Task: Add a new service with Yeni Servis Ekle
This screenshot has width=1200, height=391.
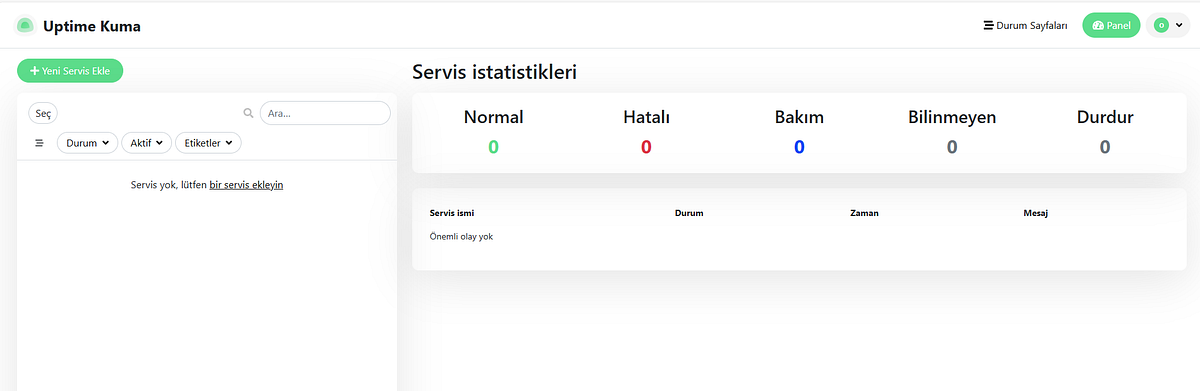Action: (x=70, y=71)
